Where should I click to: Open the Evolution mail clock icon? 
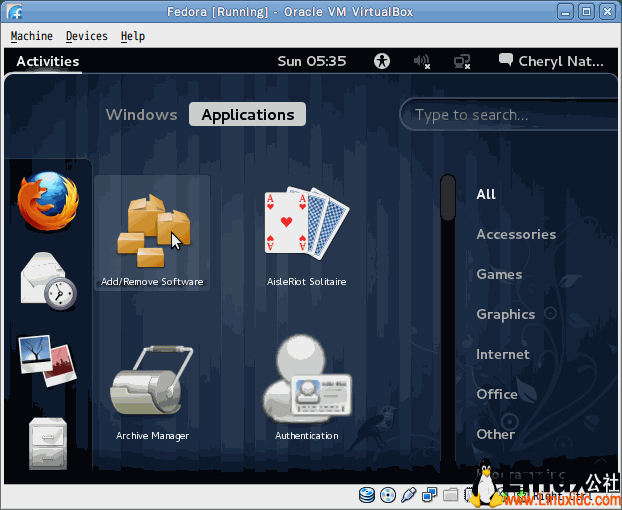(x=47, y=280)
